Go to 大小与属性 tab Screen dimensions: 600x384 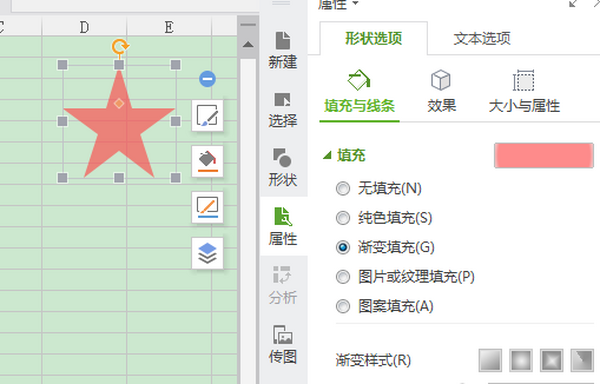(x=524, y=91)
